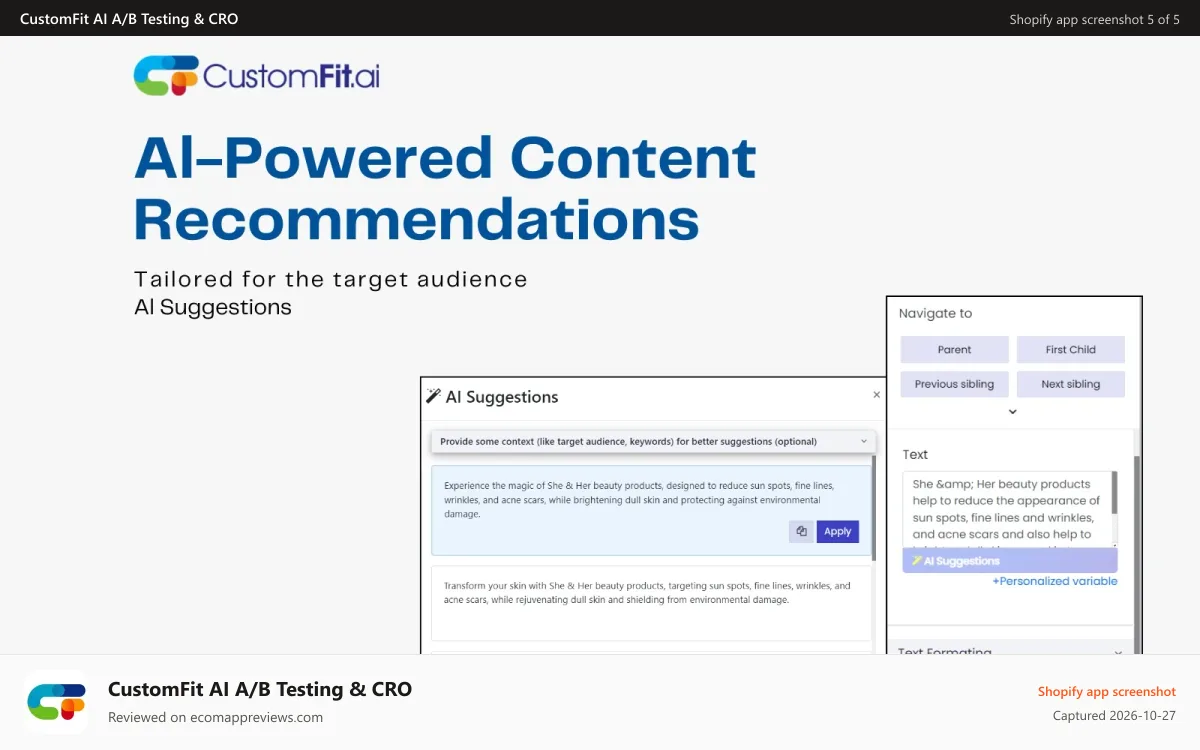1200x750 pixels.
Task: Click 'Shopify app screenshot 5 of 5' header text
Action: pyautogui.click(x=1094, y=19)
